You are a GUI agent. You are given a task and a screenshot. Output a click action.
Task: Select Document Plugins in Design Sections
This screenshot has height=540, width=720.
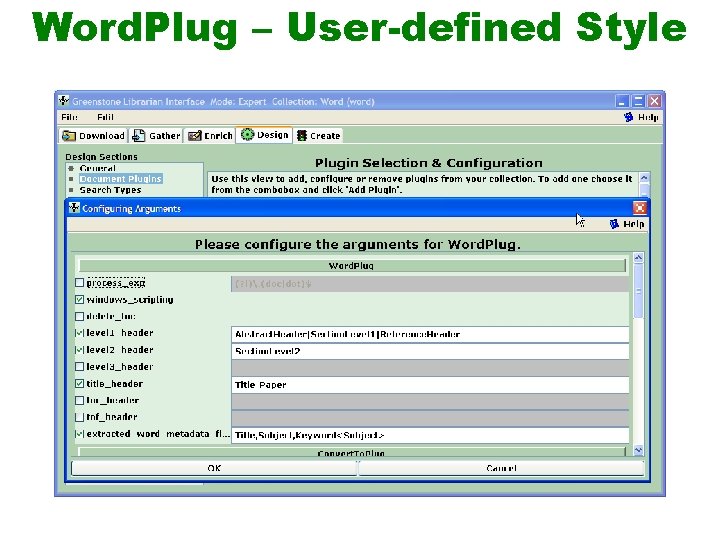[x=121, y=179]
